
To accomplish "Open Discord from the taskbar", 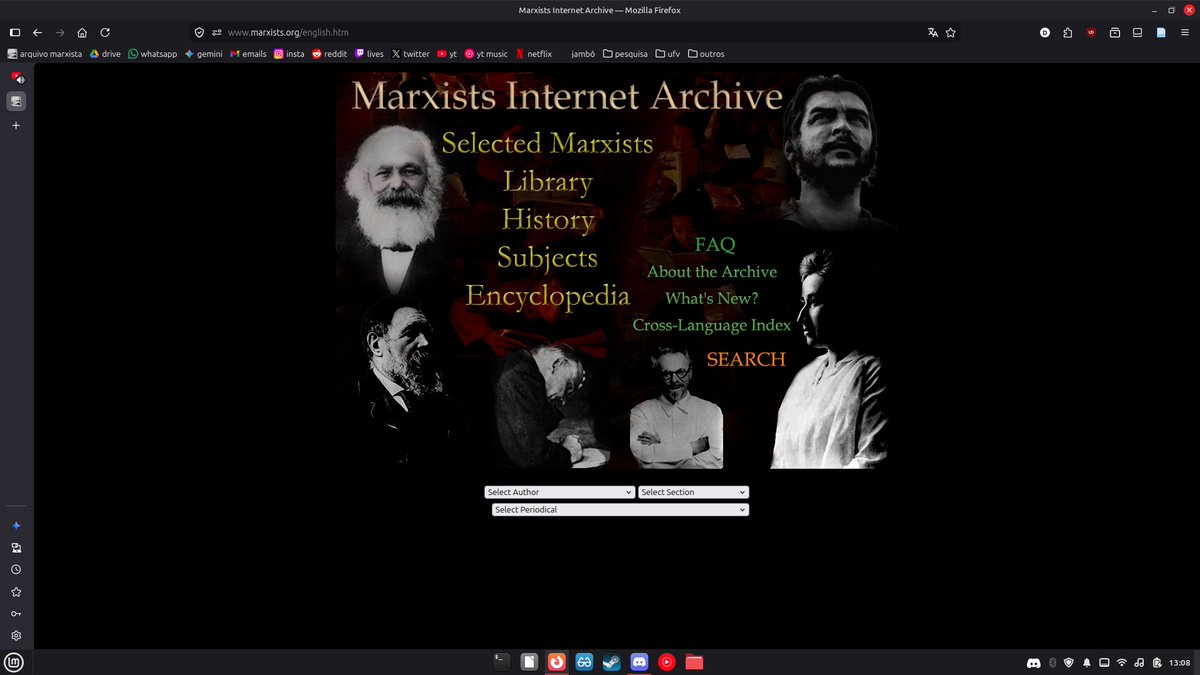I will 639,662.
